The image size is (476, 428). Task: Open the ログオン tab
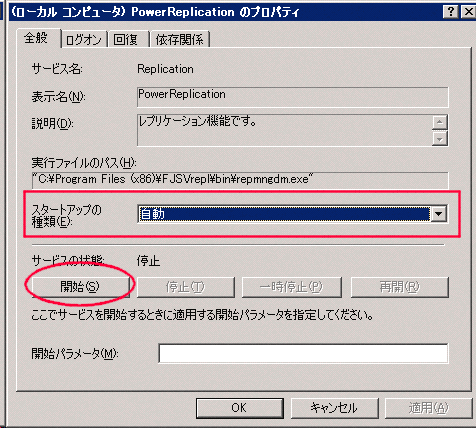click(x=83, y=40)
